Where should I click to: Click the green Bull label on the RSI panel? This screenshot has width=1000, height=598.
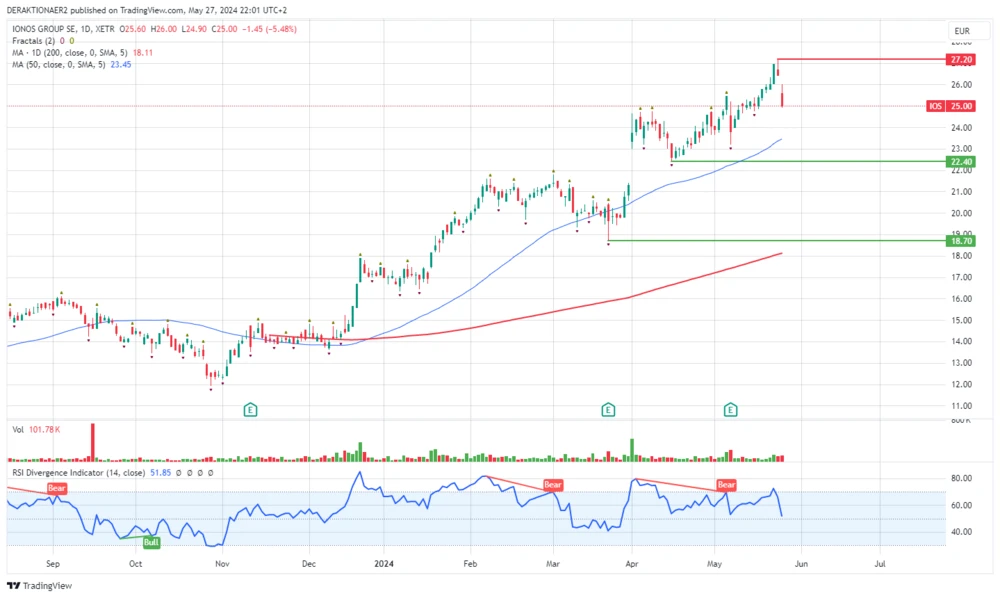coord(151,541)
